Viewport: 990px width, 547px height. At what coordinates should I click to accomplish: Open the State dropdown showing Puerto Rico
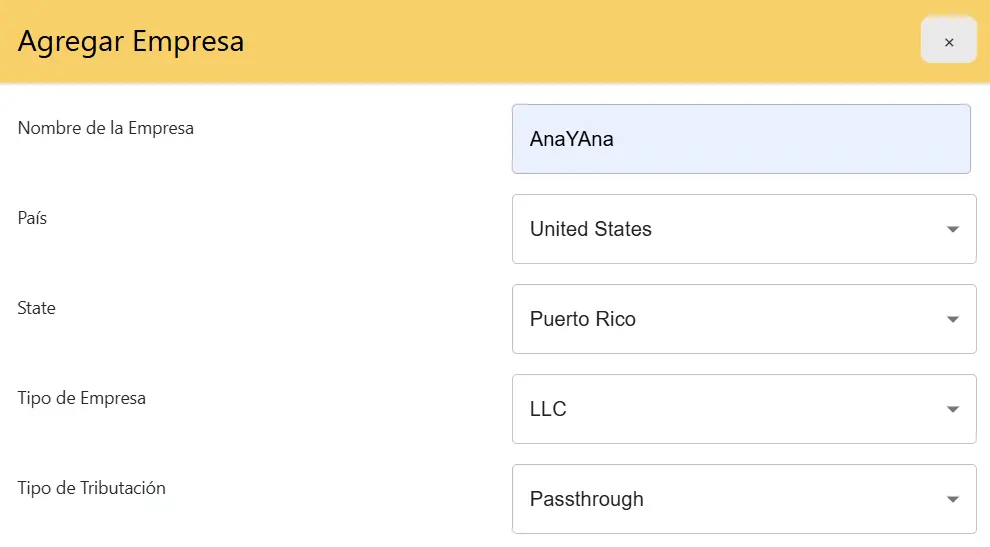(744, 319)
